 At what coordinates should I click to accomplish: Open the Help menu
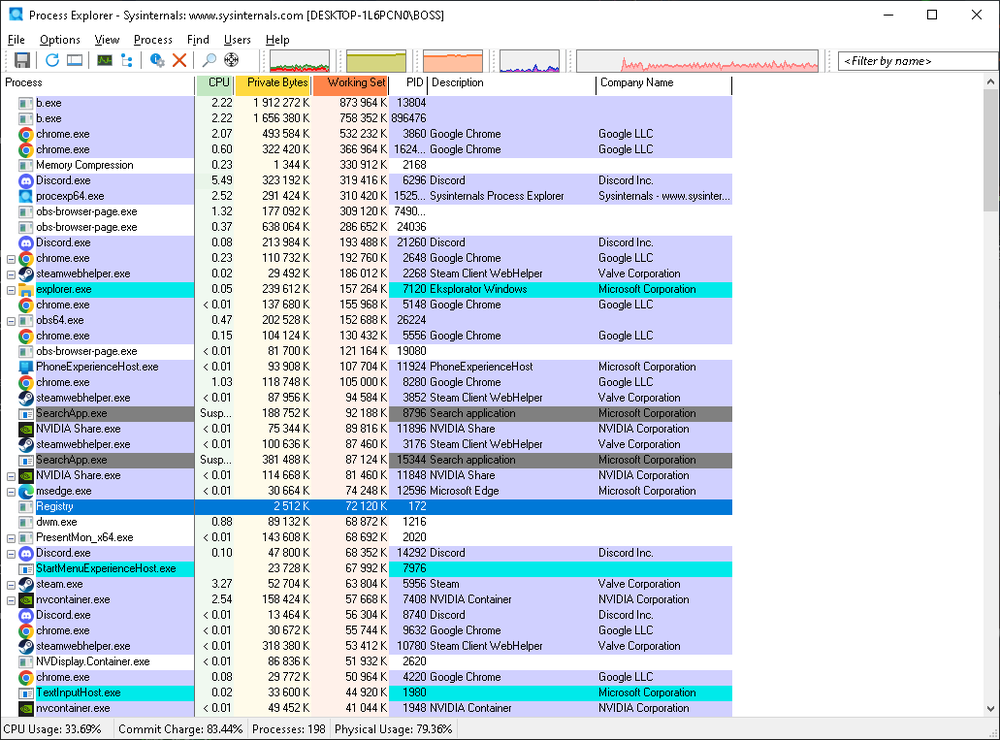click(277, 40)
